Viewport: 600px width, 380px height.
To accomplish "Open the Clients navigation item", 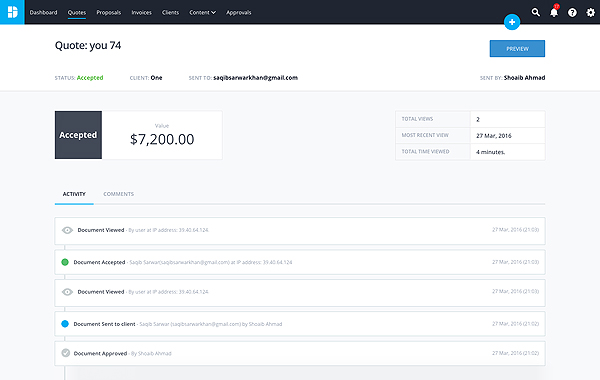I will pyautogui.click(x=170, y=13).
